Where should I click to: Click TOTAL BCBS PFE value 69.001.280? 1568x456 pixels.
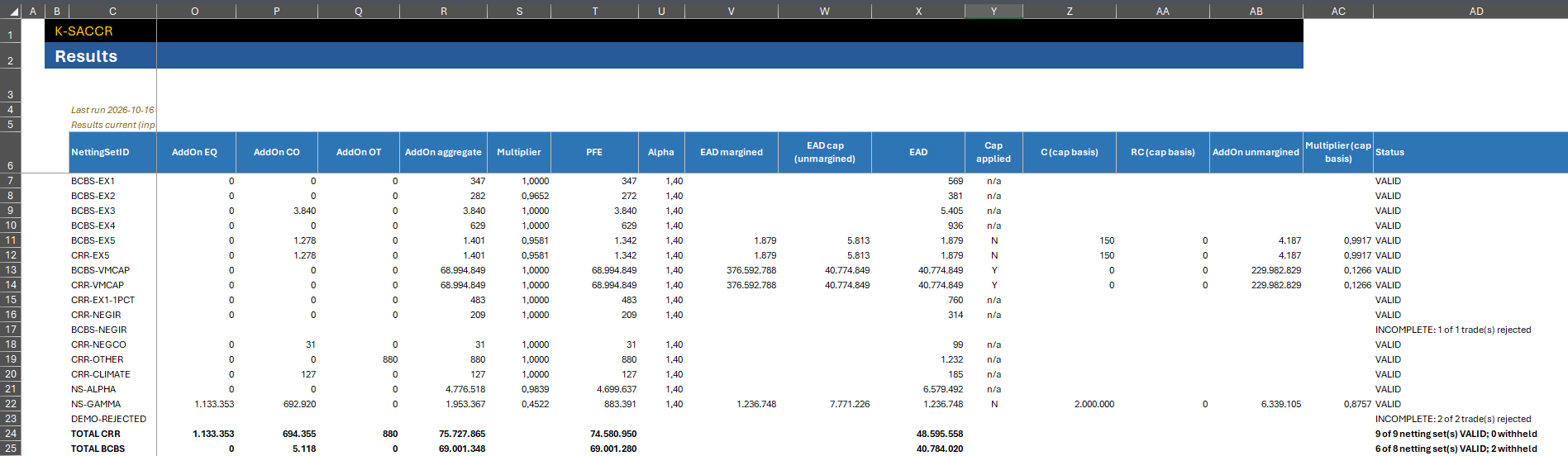coord(594,449)
